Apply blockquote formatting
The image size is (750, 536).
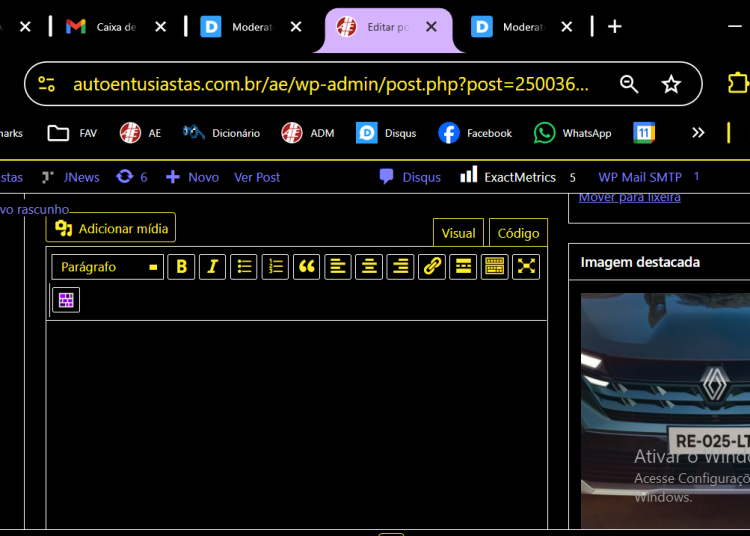tap(306, 266)
